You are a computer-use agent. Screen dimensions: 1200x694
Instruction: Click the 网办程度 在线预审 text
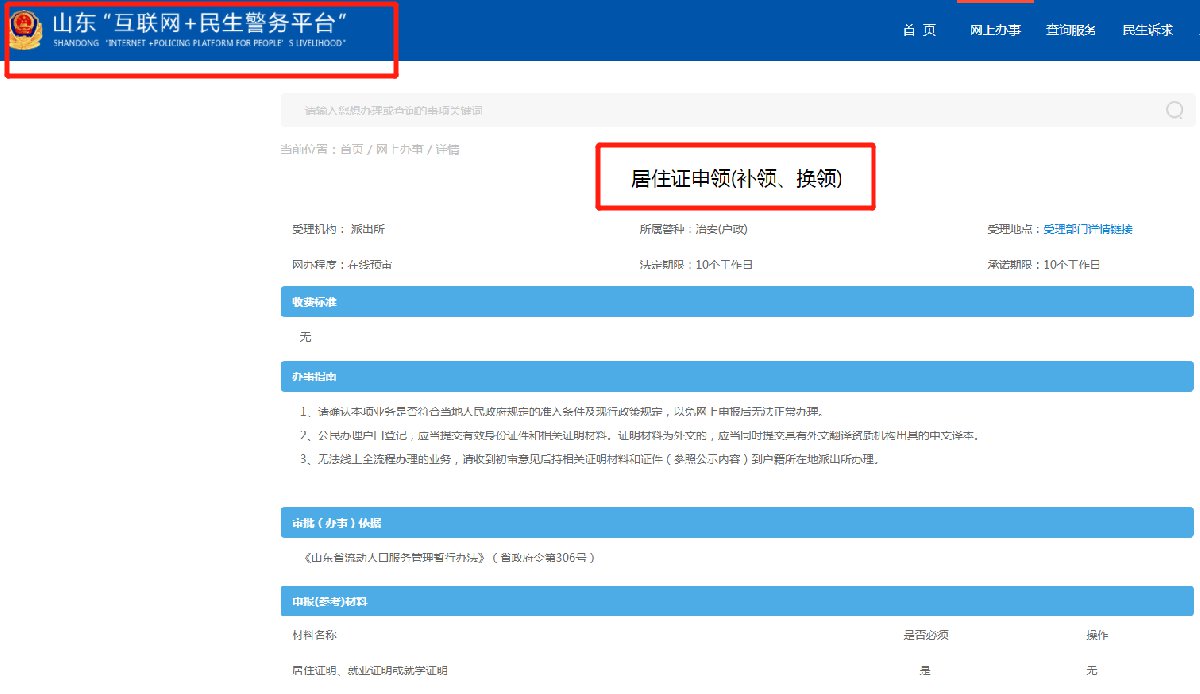341,265
